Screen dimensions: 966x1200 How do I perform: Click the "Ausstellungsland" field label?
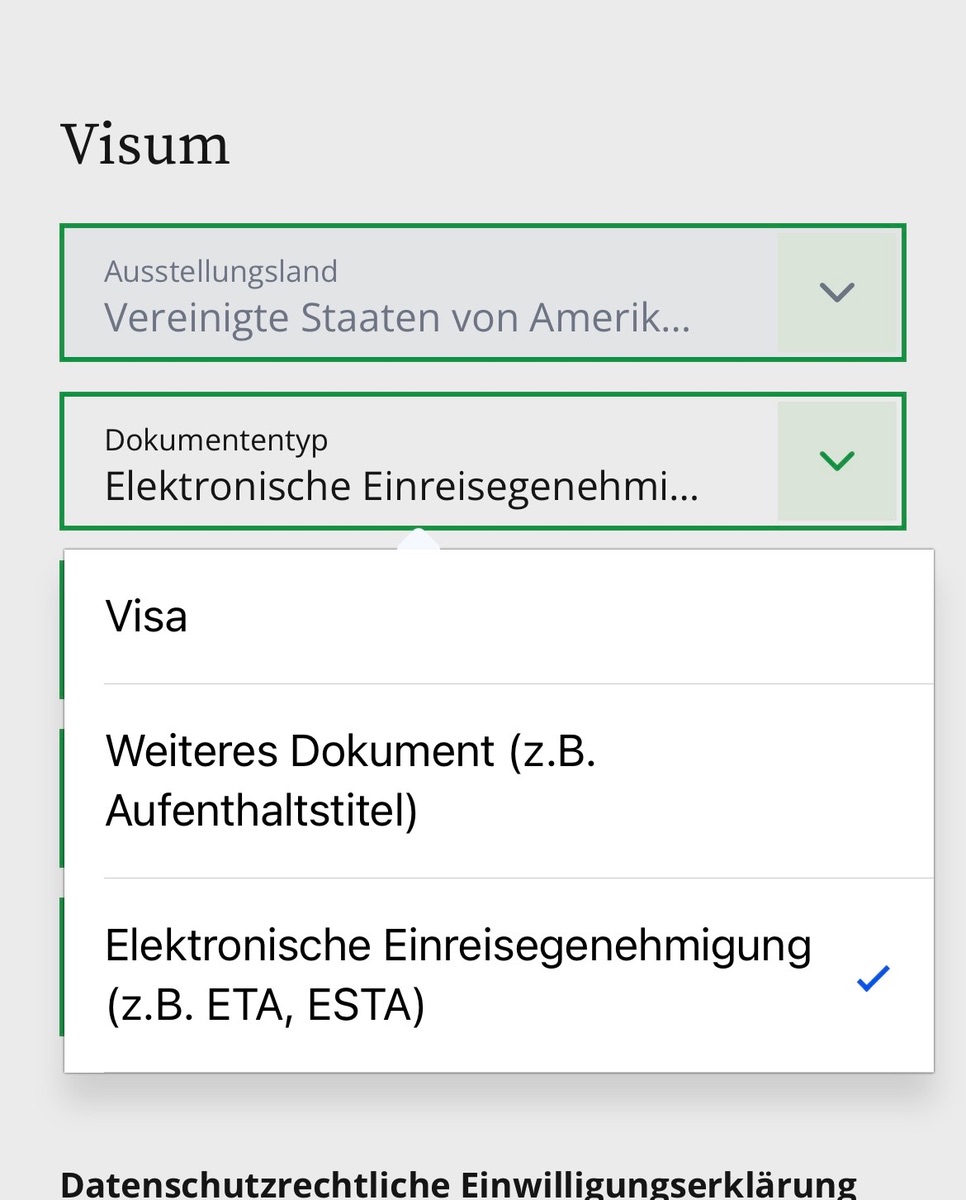click(221, 271)
